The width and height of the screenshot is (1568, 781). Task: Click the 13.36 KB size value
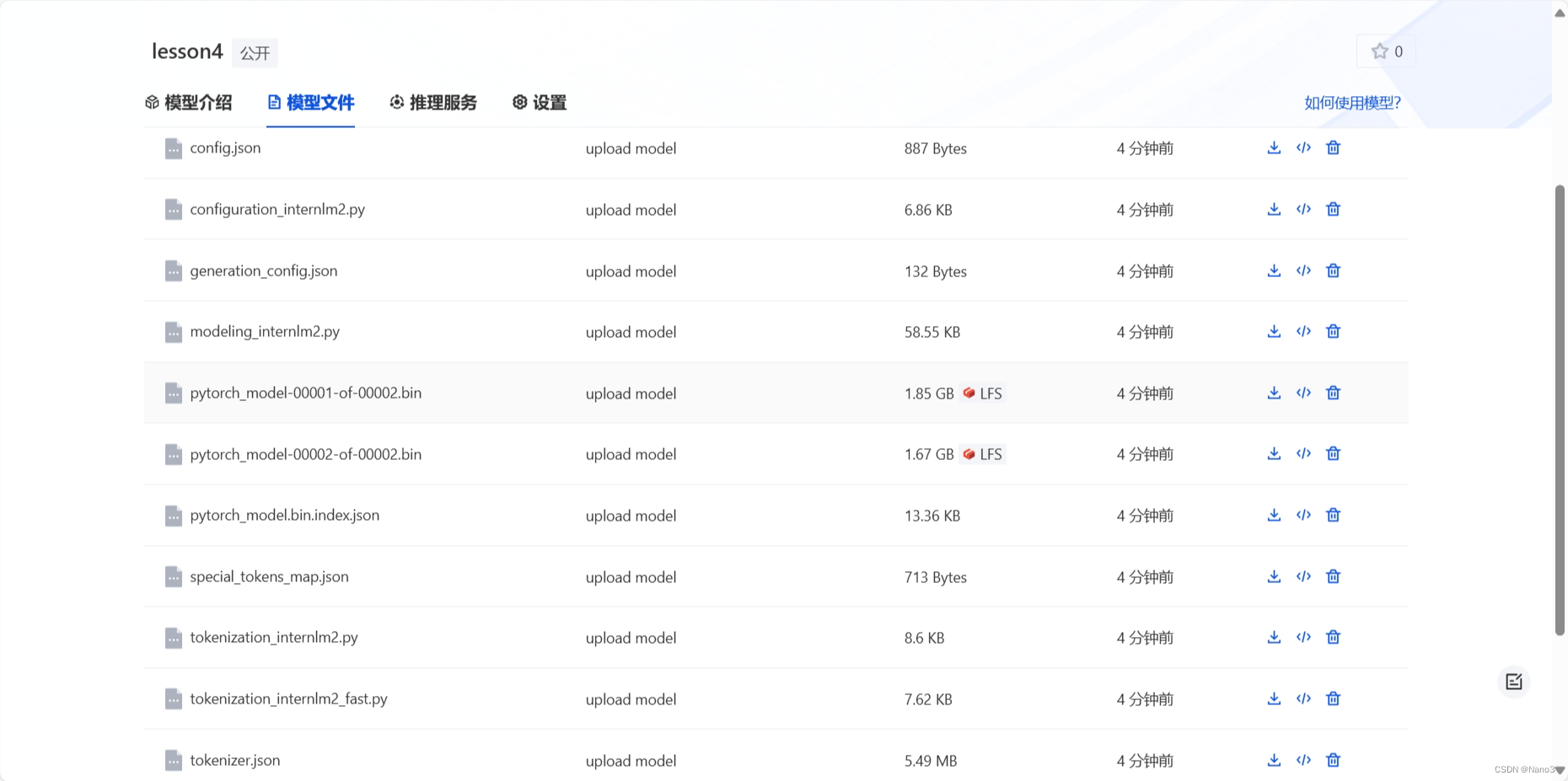coord(932,516)
